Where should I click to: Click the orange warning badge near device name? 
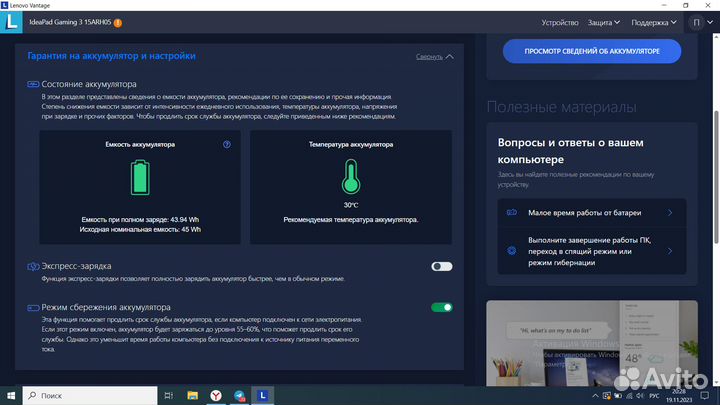tap(118, 22)
